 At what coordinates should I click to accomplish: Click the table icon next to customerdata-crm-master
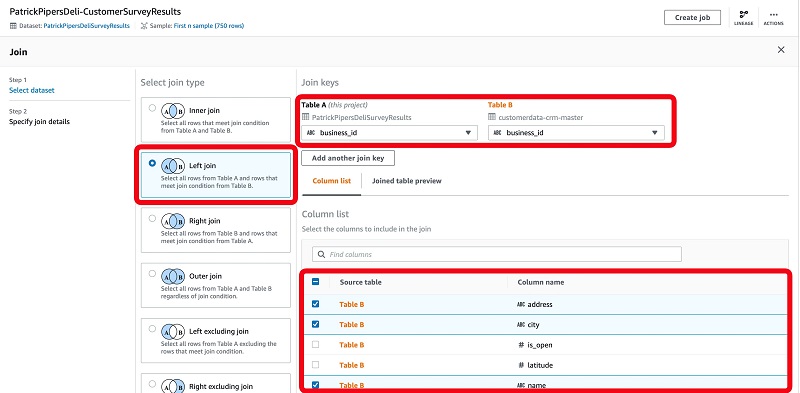click(492, 117)
